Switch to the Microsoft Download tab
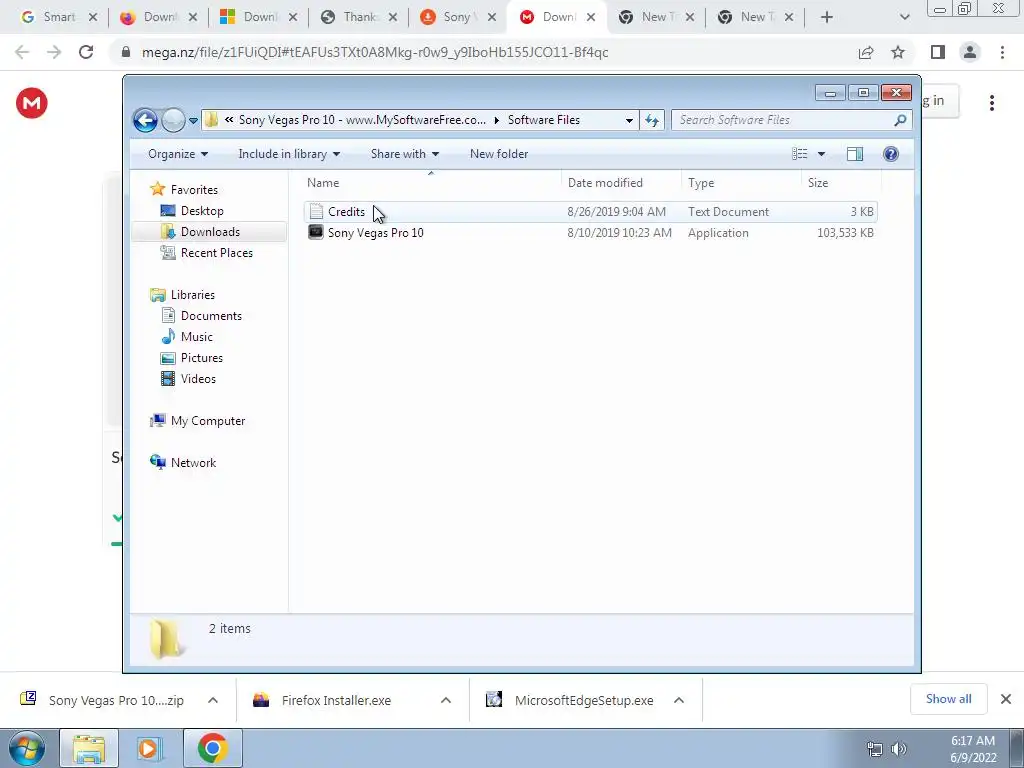 259,17
